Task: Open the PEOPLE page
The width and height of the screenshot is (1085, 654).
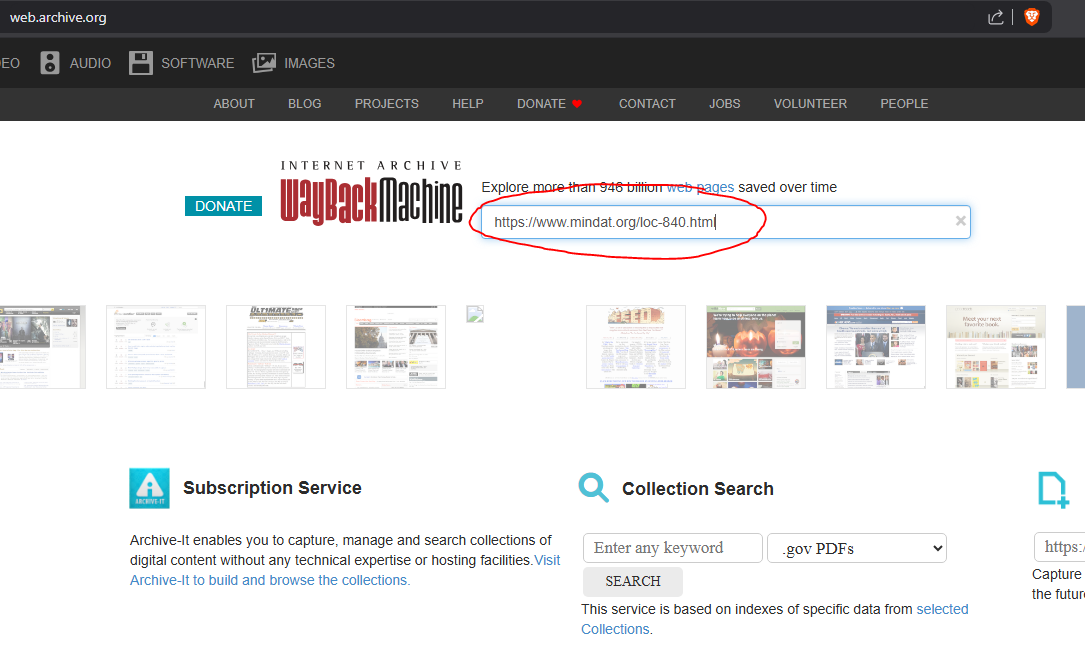Action: pos(904,104)
